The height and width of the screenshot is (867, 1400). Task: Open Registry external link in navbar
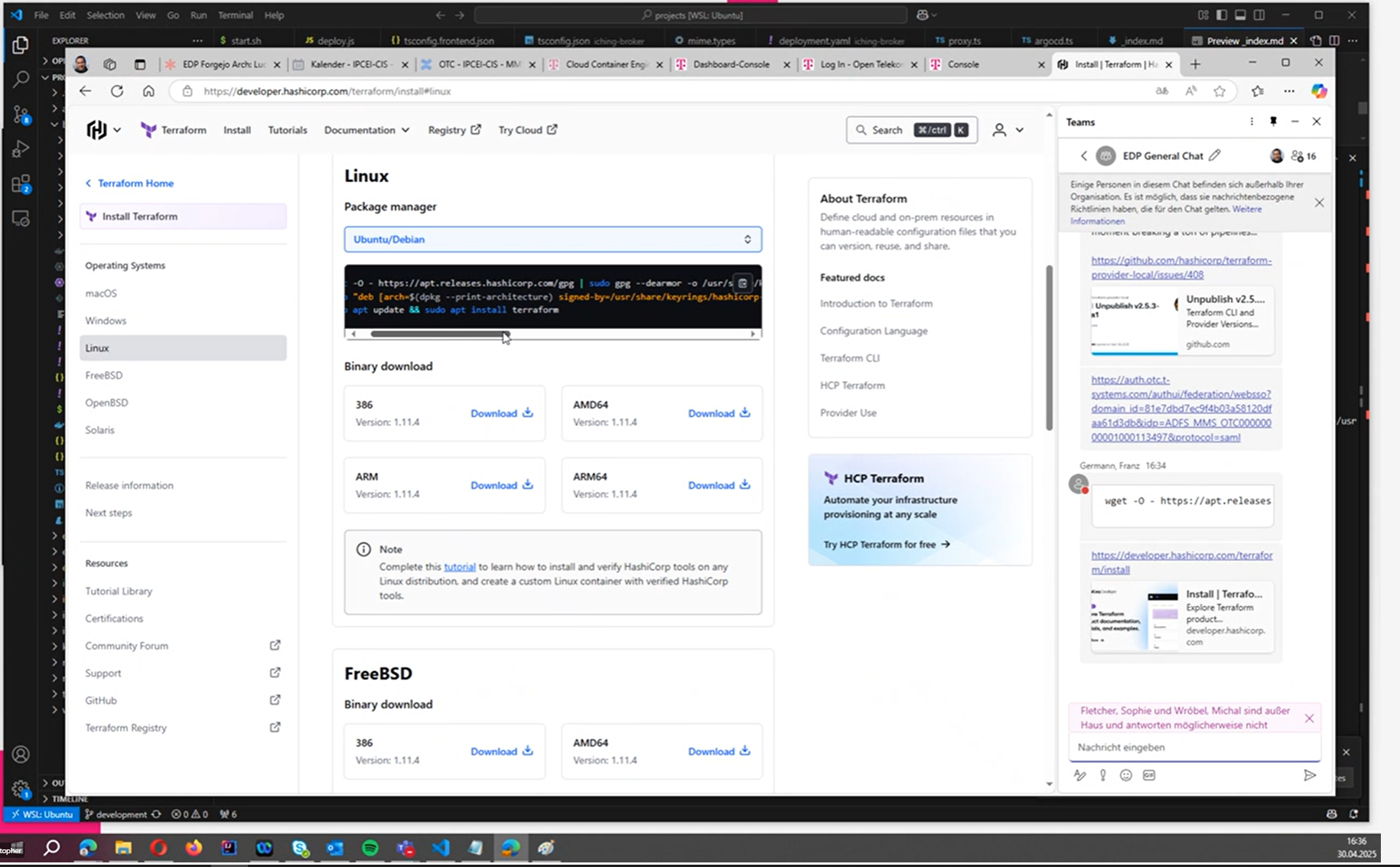(x=454, y=130)
